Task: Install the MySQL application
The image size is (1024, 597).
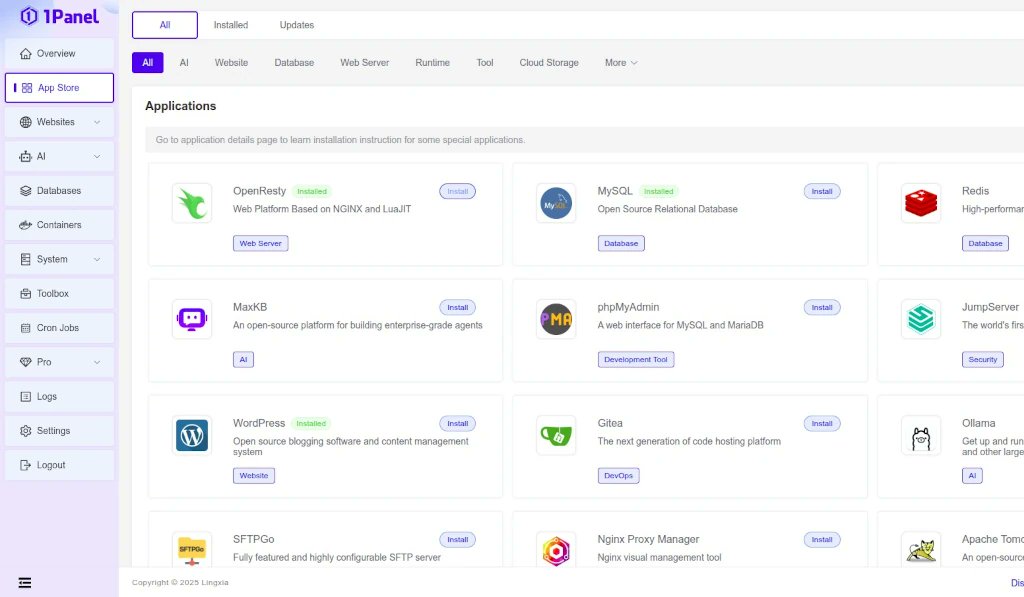Action: coord(822,191)
